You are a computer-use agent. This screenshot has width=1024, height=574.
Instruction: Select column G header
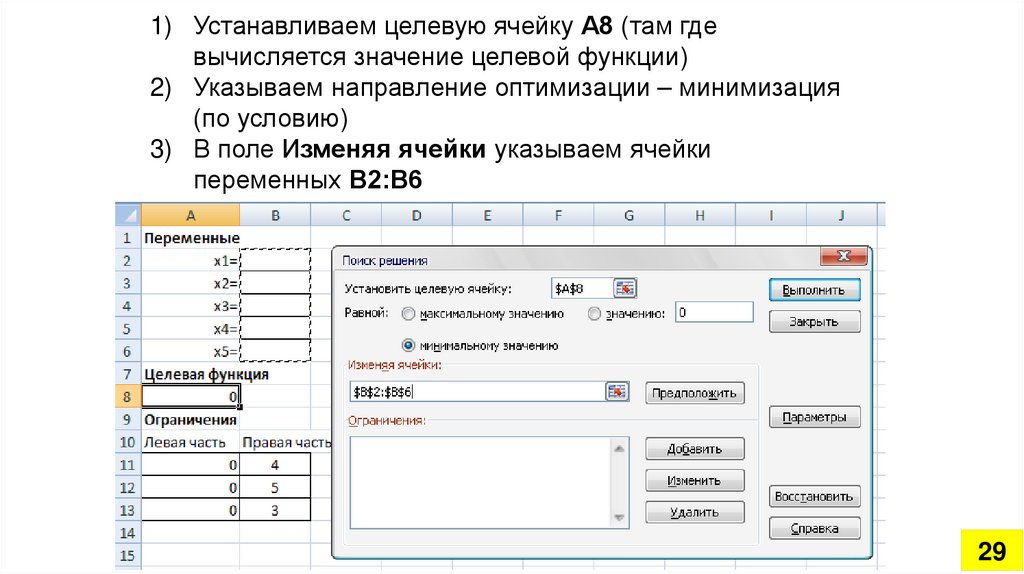tap(629, 215)
